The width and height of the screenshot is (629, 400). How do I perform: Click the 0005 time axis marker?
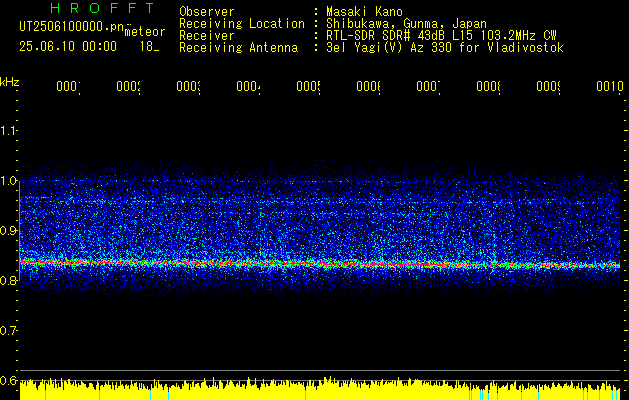(x=308, y=86)
